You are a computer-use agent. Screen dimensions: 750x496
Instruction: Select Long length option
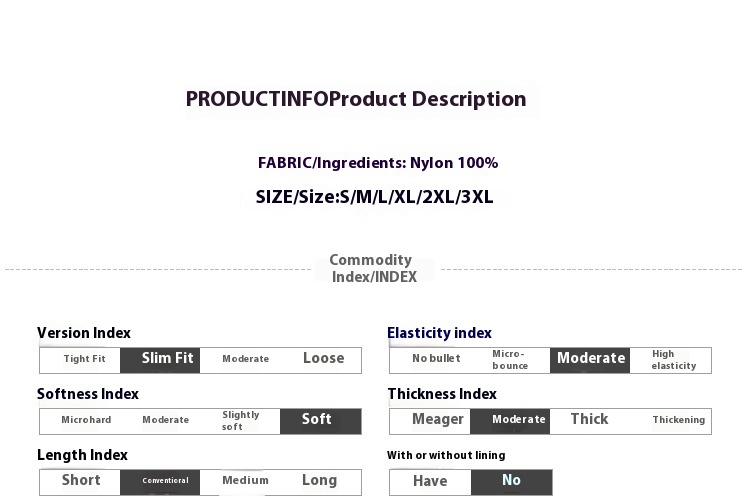[320, 480]
